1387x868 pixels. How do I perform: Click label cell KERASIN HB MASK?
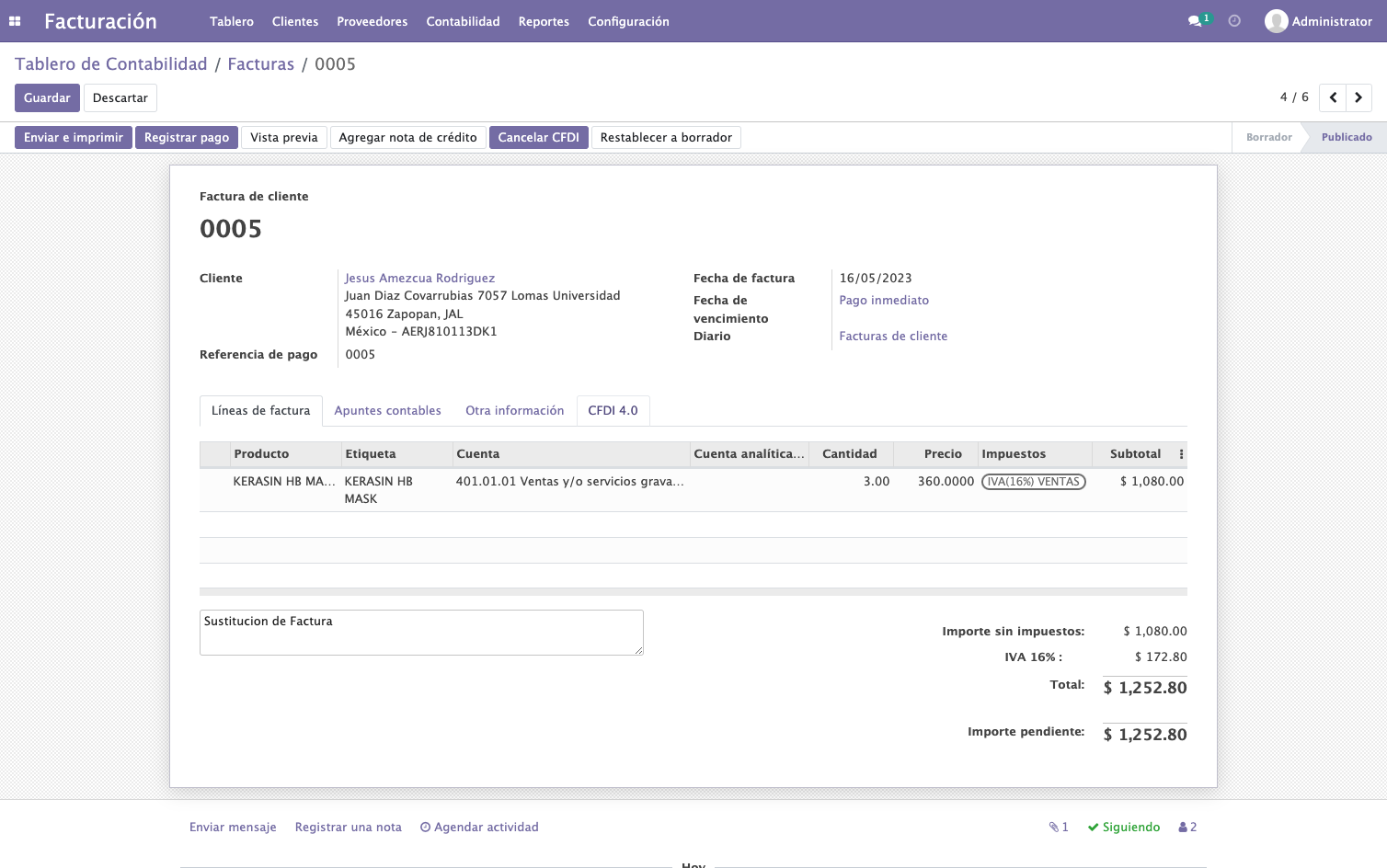(x=396, y=490)
